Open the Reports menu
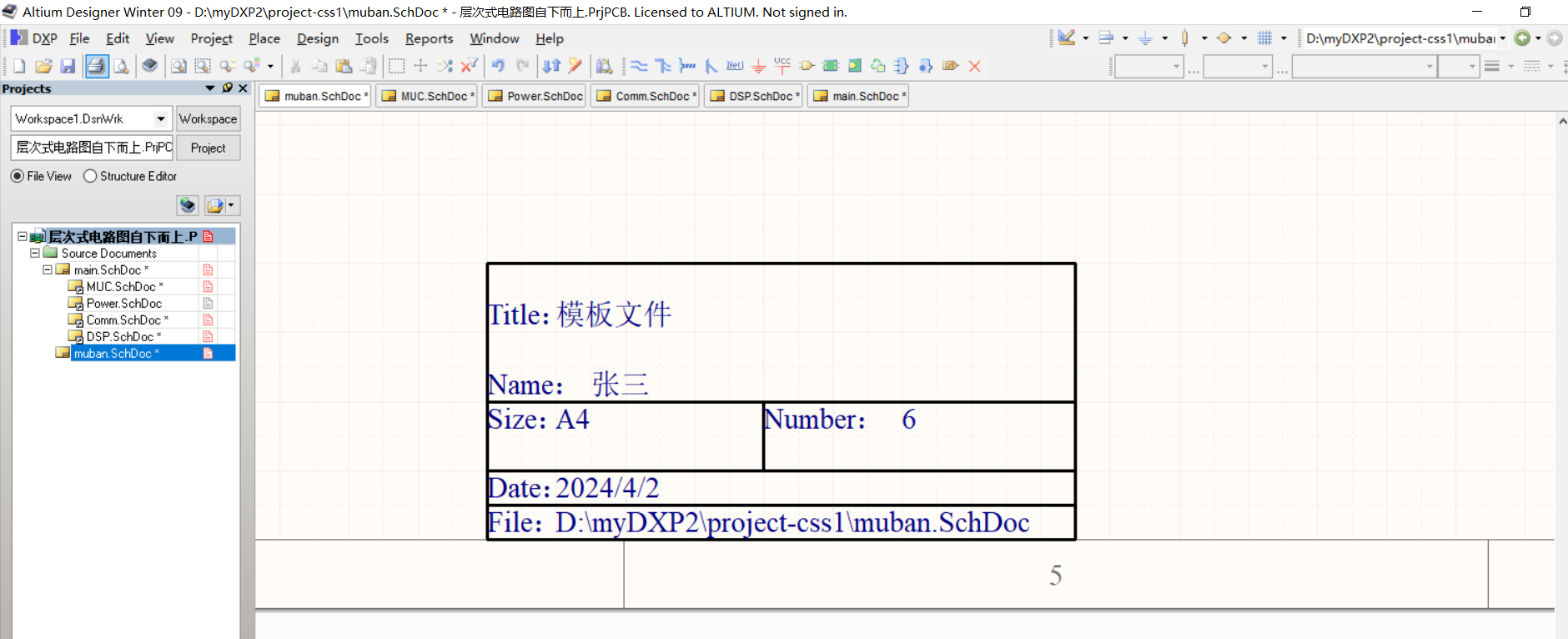This screenshot has width=1568, height=639. pyautogui.click(x=429, y=38)
